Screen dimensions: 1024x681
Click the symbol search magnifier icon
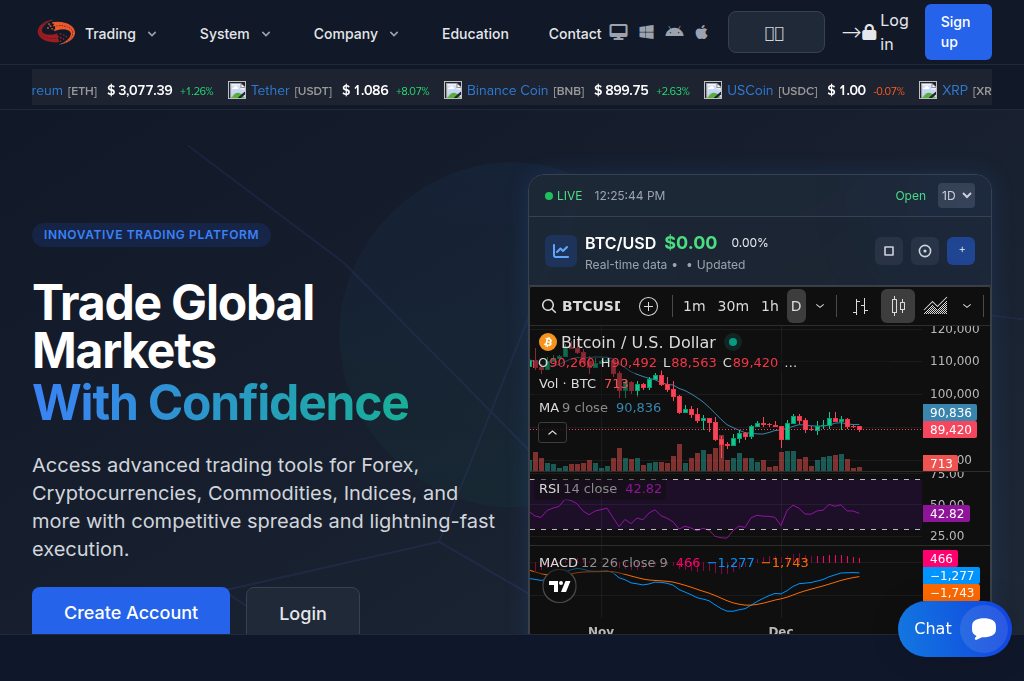[548, 306]
